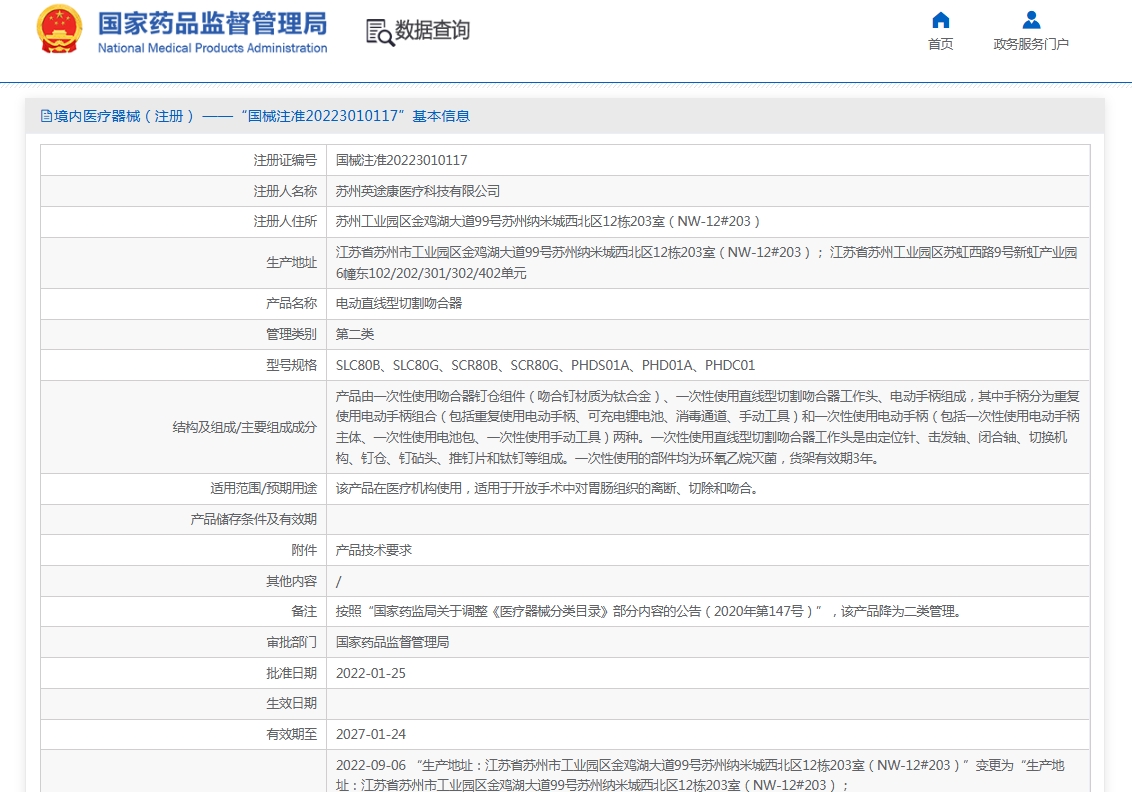Click the blue house home icon

pyautogui.click(x=940, y=19)
